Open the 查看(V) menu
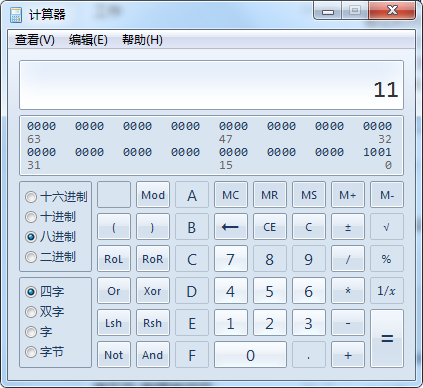This screenshot has height=388, width=423. click(35, 40)
